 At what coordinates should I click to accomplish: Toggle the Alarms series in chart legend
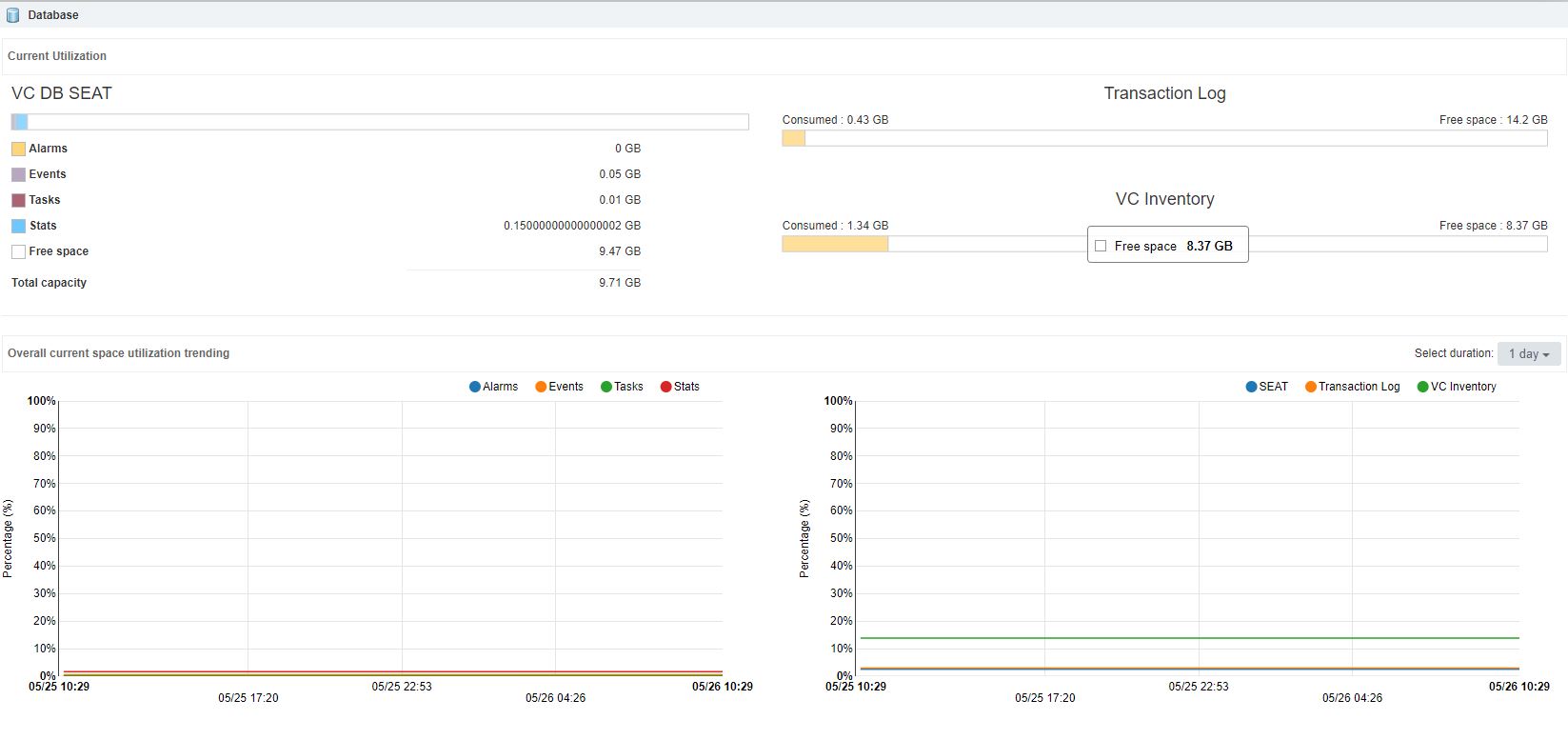click(475, 387)
